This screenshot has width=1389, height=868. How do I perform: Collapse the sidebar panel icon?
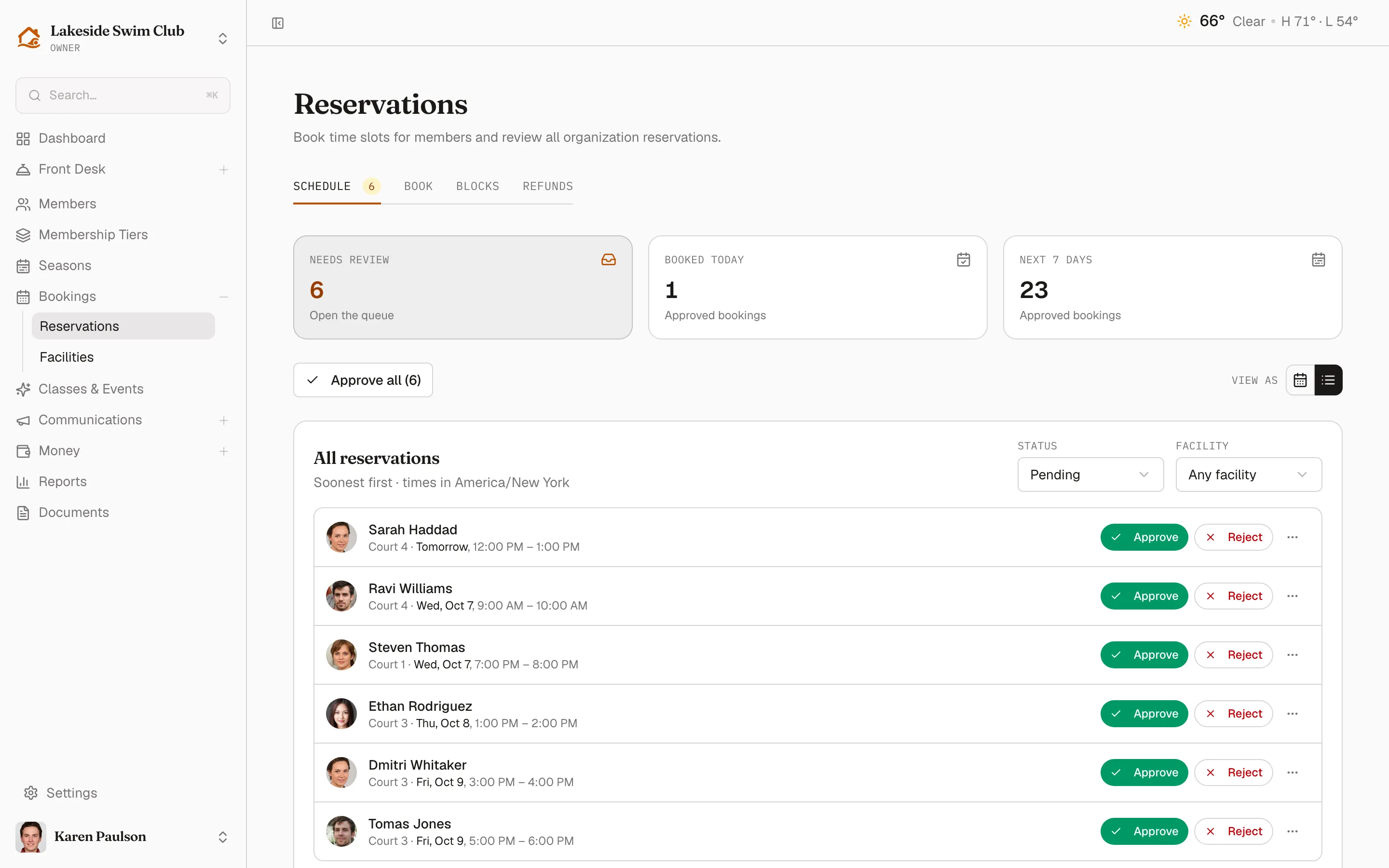[x=278, y=23]
